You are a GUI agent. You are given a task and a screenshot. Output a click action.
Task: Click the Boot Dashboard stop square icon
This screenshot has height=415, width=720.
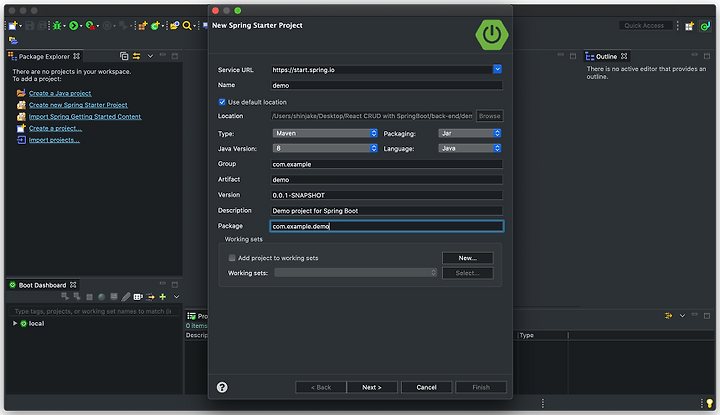click(x=90, y=297)
